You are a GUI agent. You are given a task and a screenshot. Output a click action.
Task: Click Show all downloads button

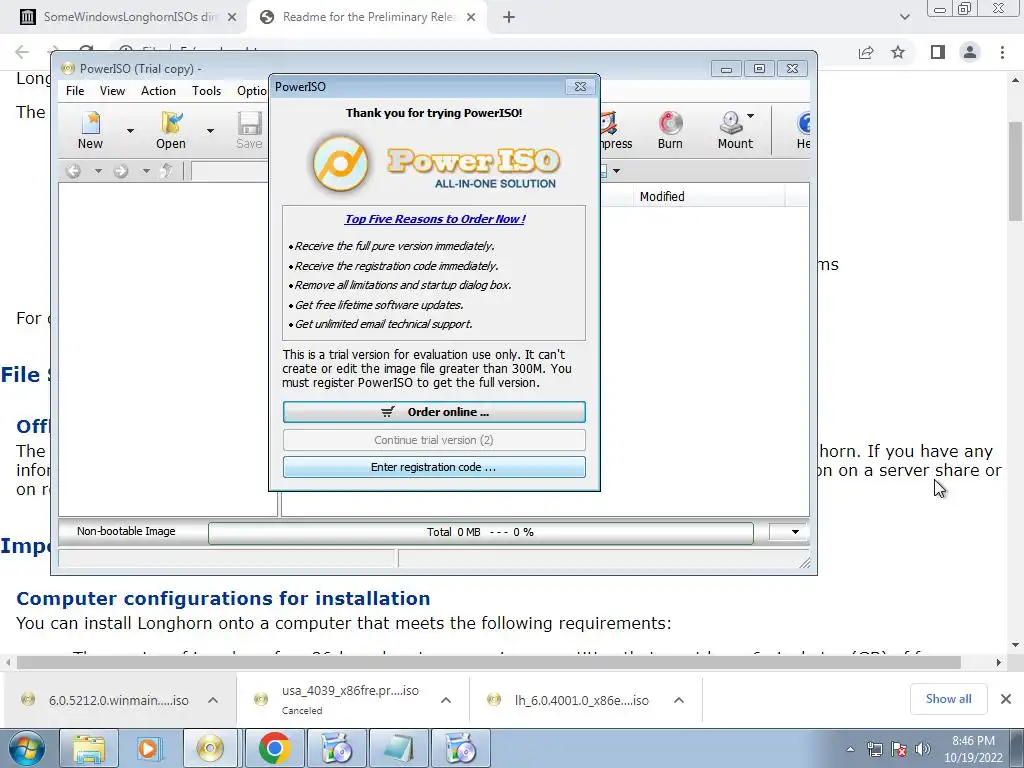[x=948, y=699]
